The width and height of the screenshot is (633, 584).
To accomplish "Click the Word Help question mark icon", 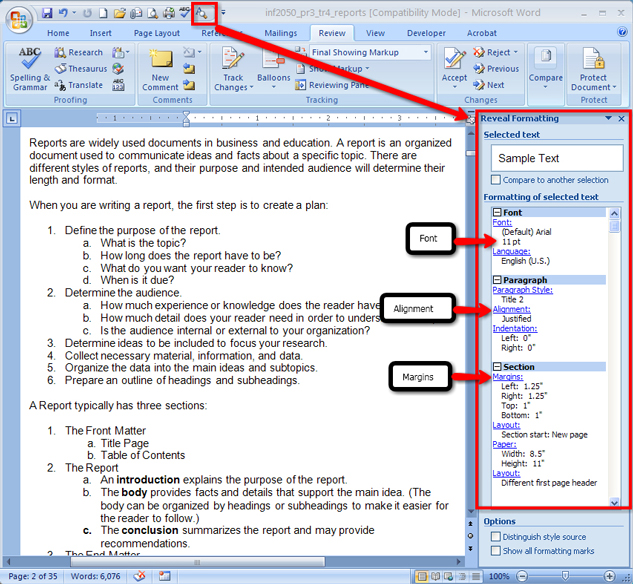I will pyautogui.click(x=622, y=32).
